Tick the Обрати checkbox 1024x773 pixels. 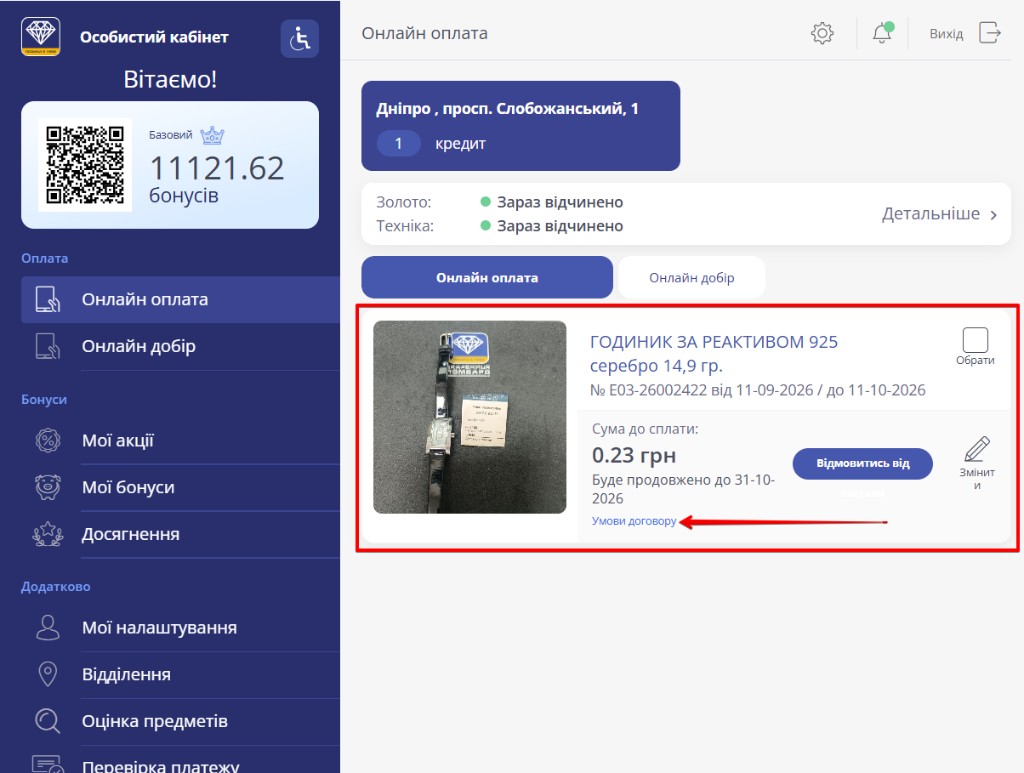coord(975,340)
